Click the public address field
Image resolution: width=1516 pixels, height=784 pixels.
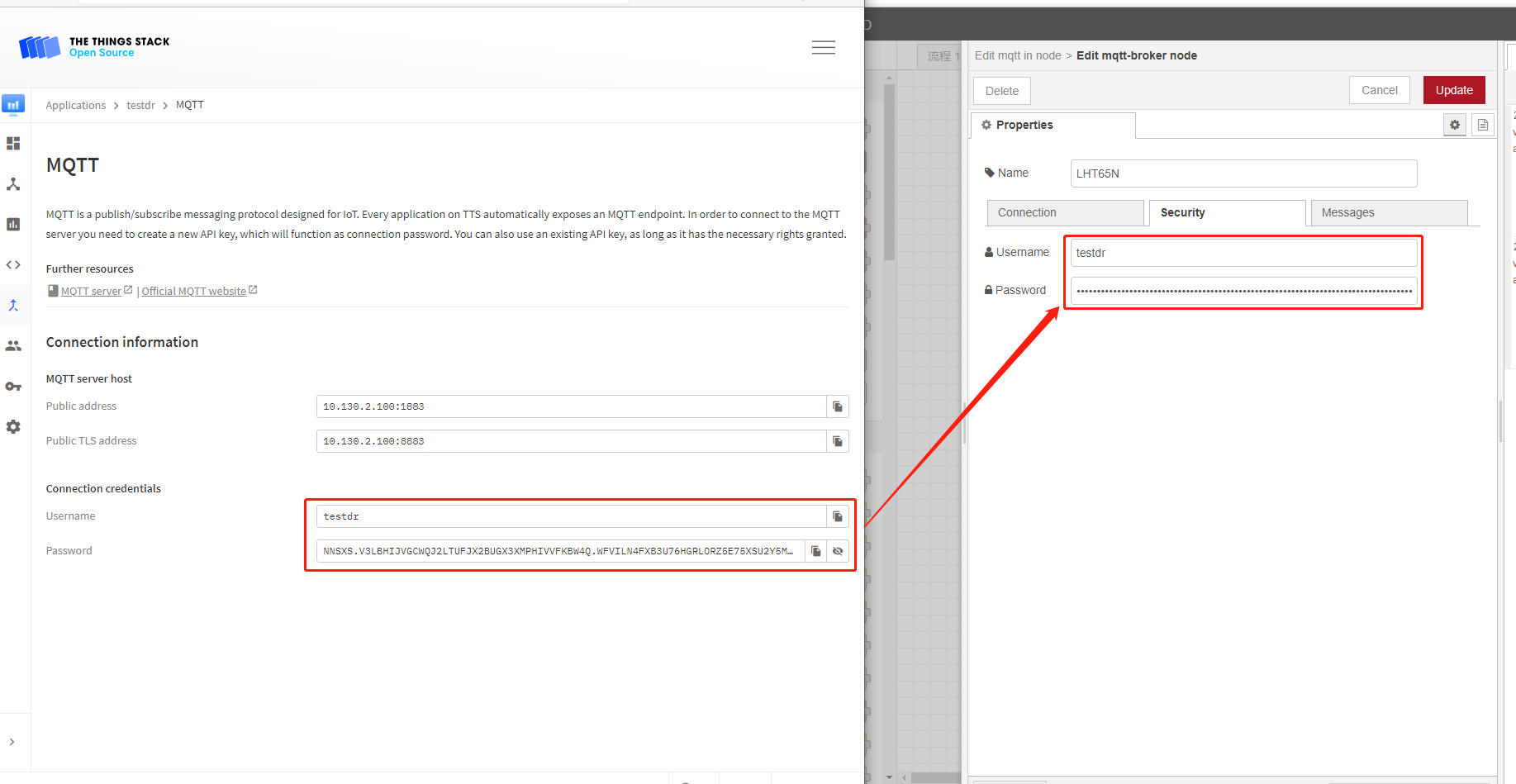click(571, 406)
